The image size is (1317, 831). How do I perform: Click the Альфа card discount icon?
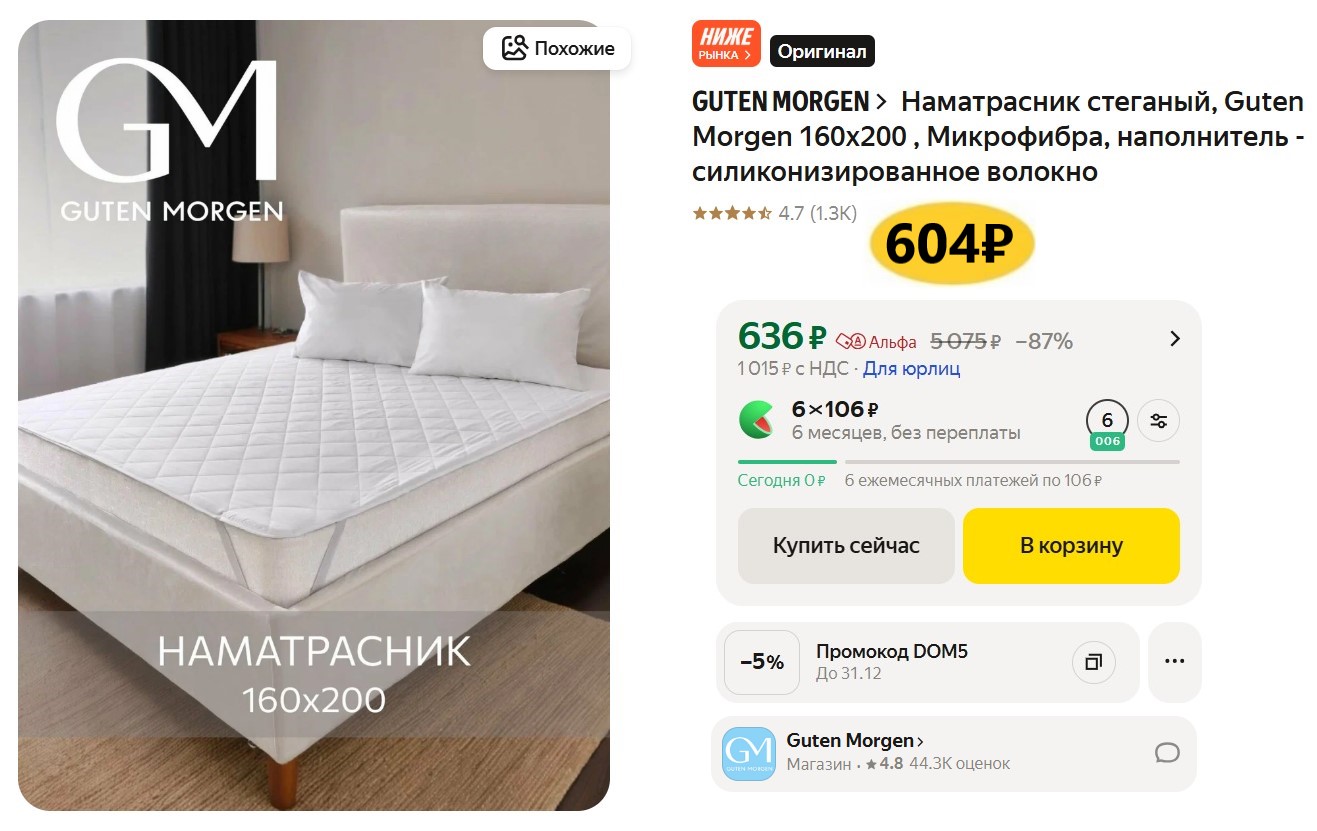click(850, 341)
